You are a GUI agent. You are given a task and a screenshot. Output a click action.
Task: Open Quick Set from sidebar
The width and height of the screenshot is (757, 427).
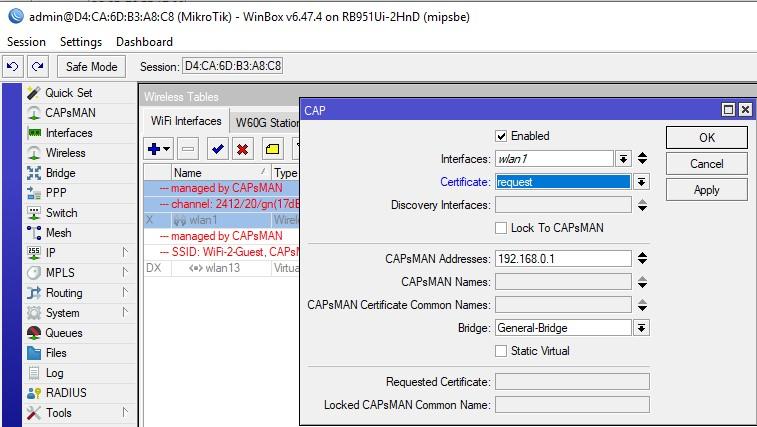[69, 93]
